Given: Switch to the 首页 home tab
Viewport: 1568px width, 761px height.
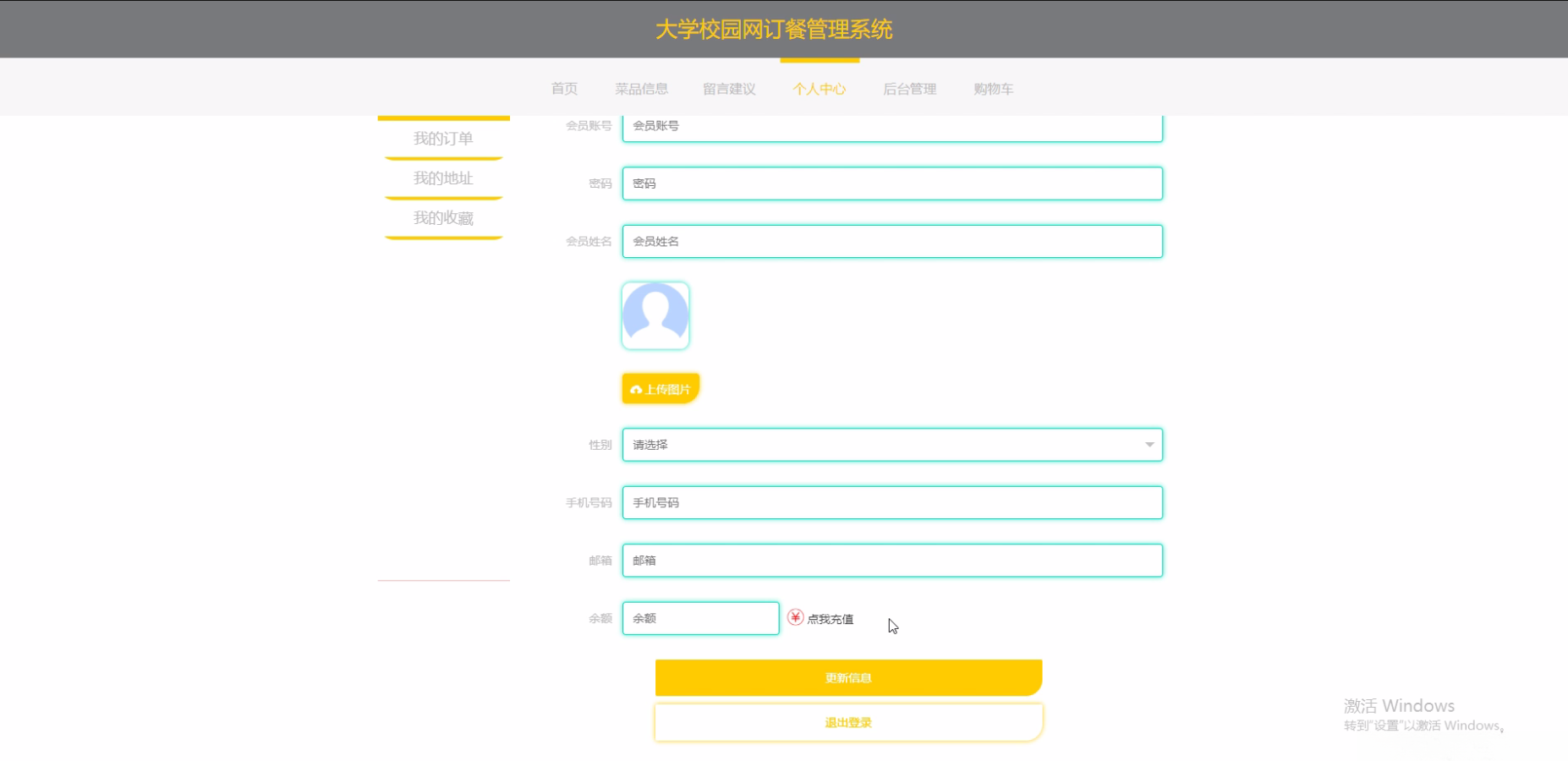Looking at the screenshot, I should pos(564,89).
